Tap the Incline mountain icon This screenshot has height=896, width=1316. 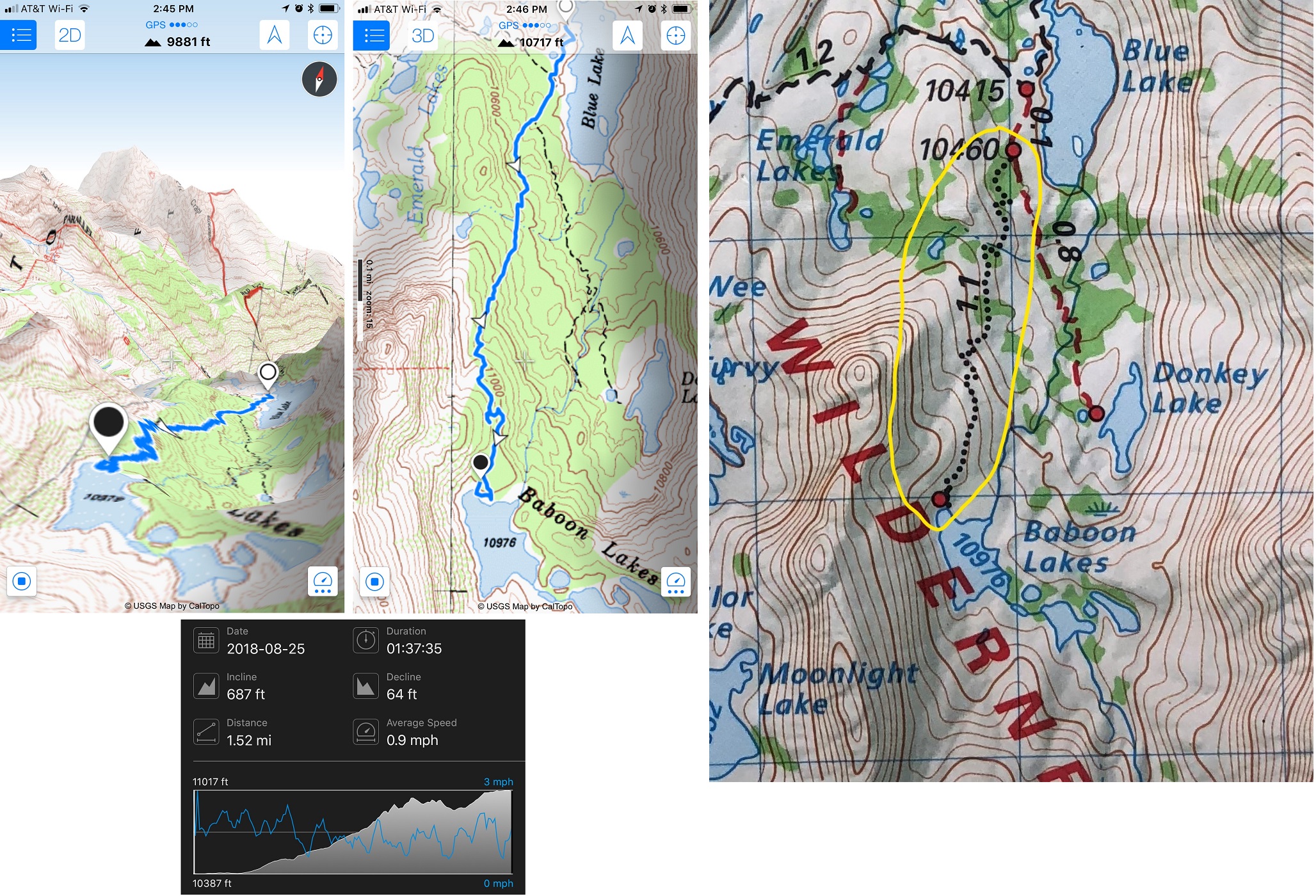[206, 687]
